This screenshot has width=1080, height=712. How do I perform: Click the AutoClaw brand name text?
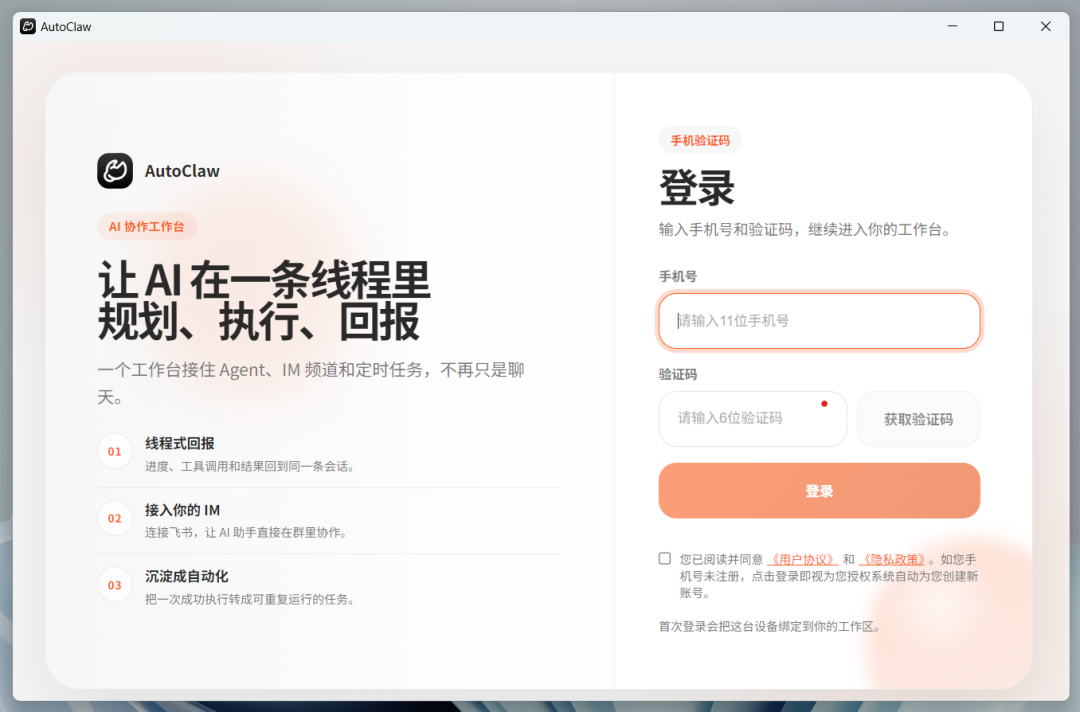point(182,171)
